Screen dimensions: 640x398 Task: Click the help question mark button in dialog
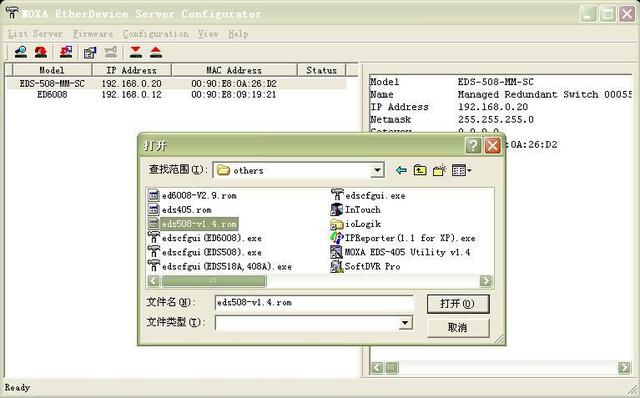click(473, 145)
